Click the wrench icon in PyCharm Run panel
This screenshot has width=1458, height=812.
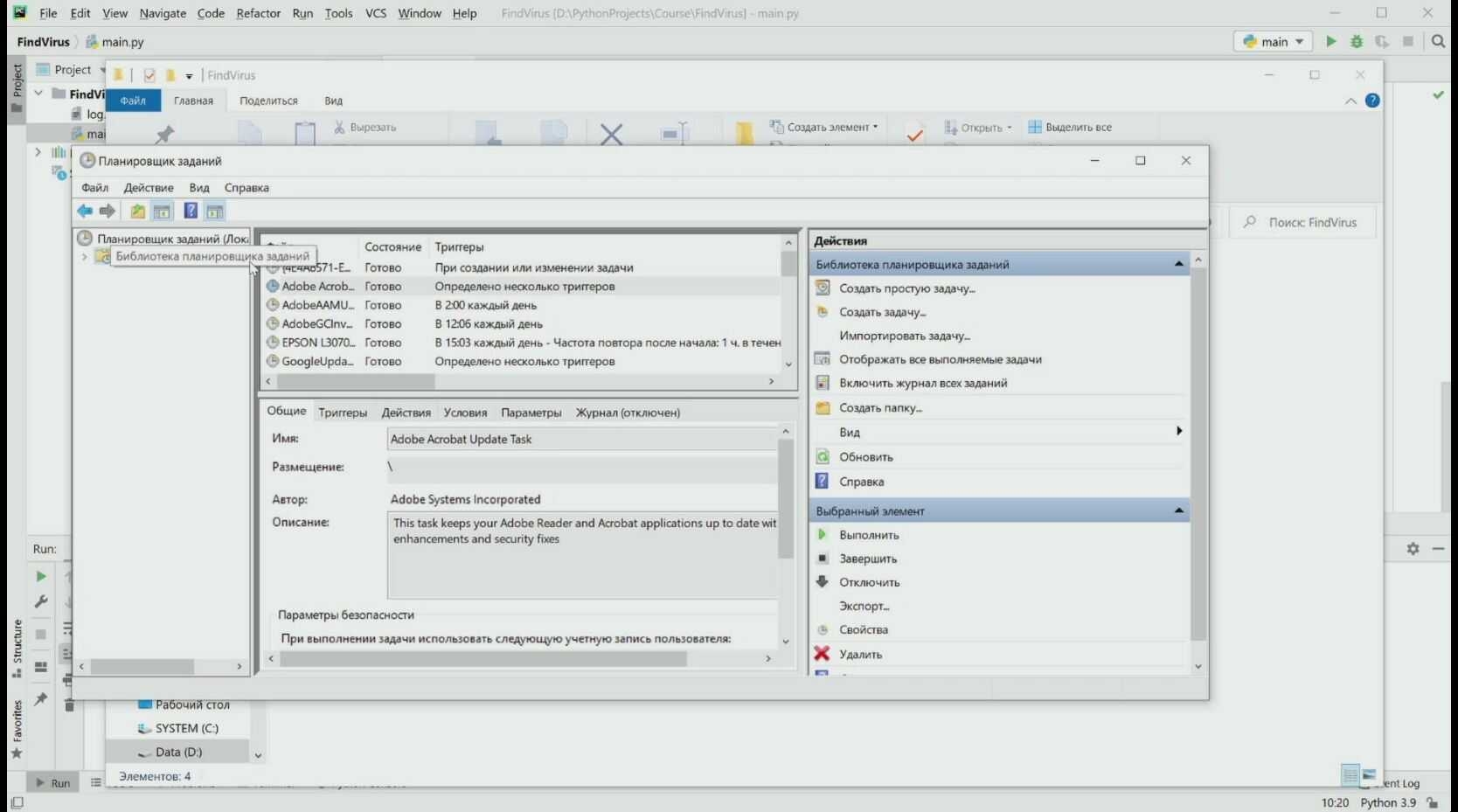(40, 601)
